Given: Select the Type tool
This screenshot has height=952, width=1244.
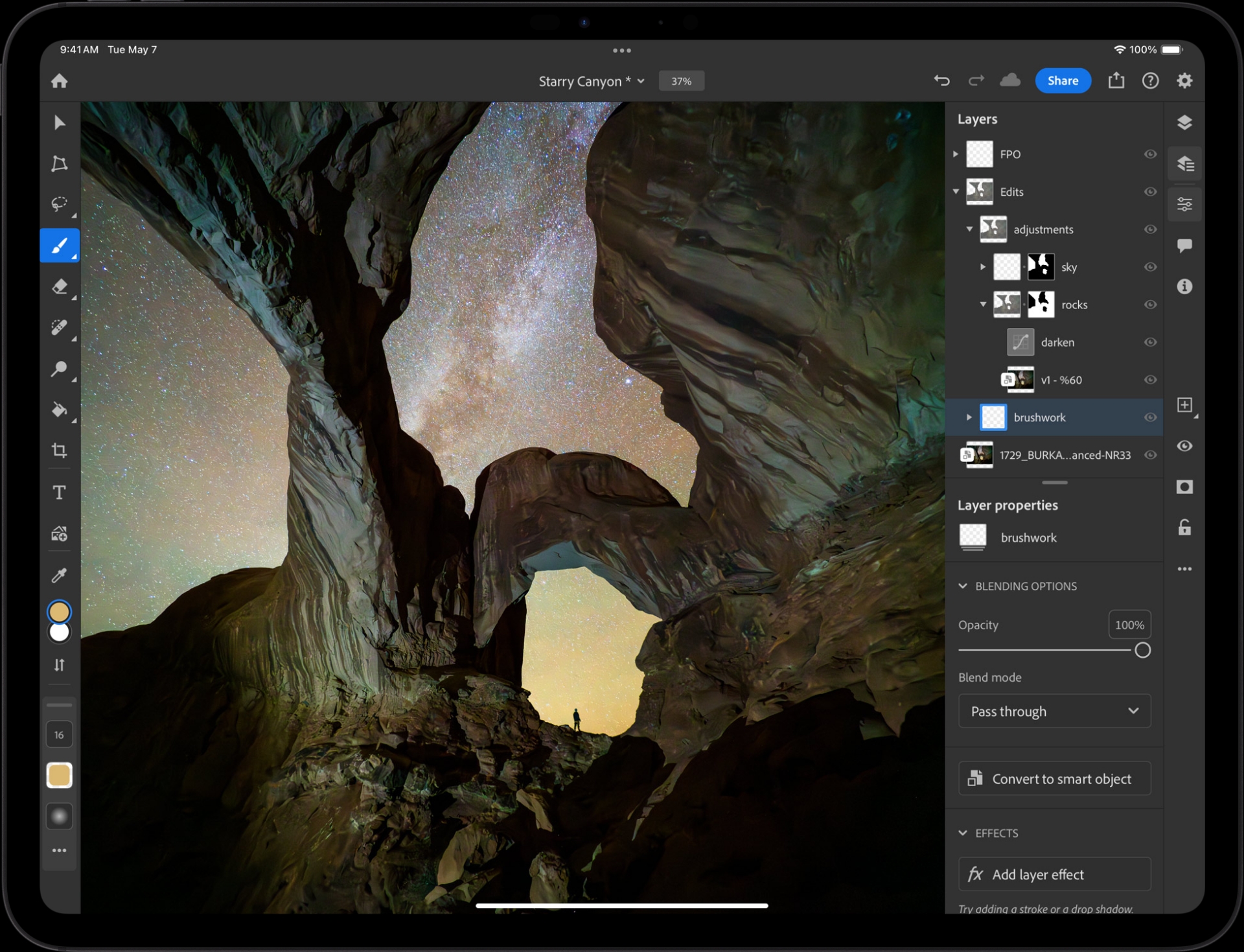Looking at the screenshot, I should 59,493.
